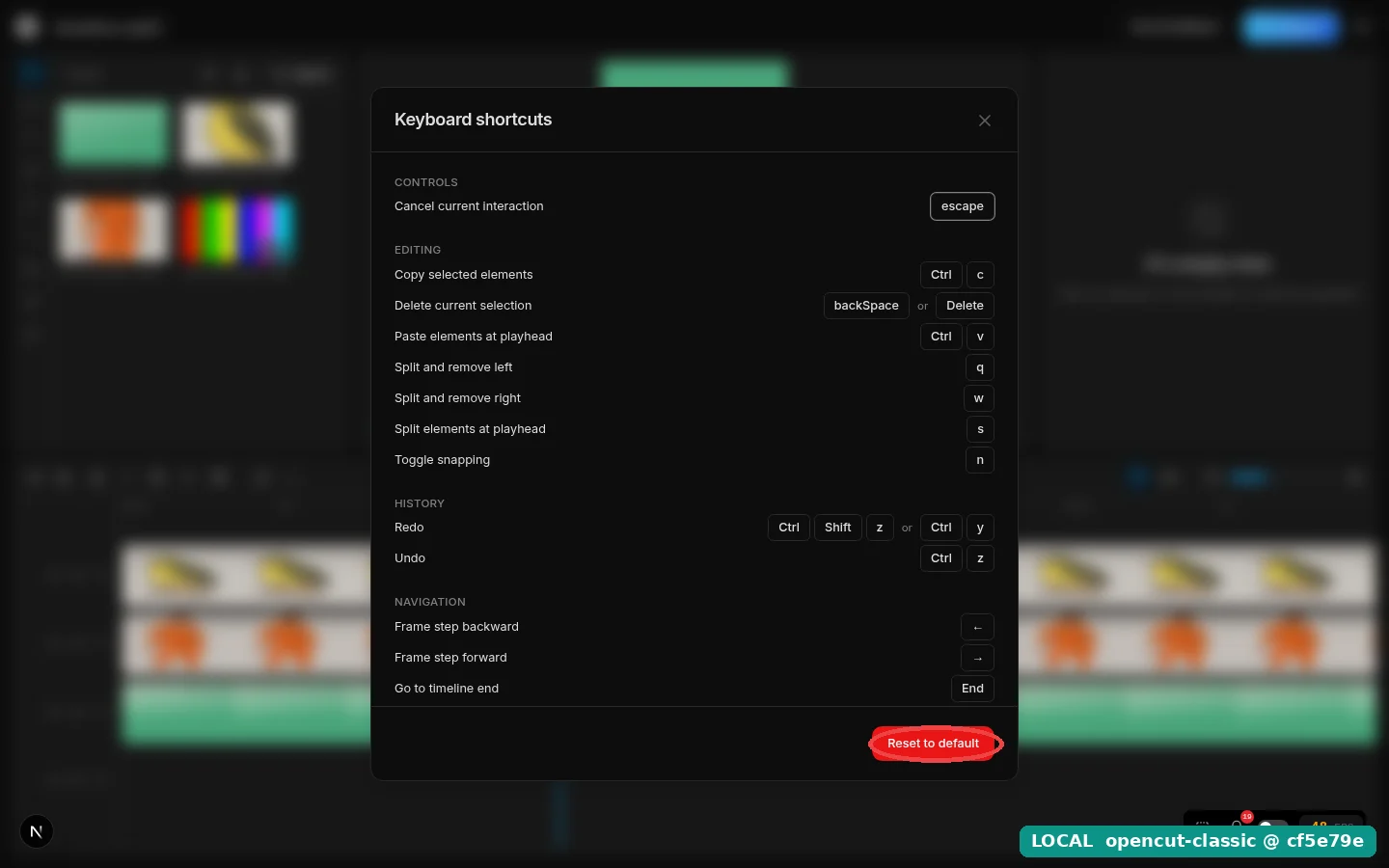The height and width of the screenshot is (868, 1389).
Task: Click the NAVIGATION section heading
Action: tap(430, 602)
